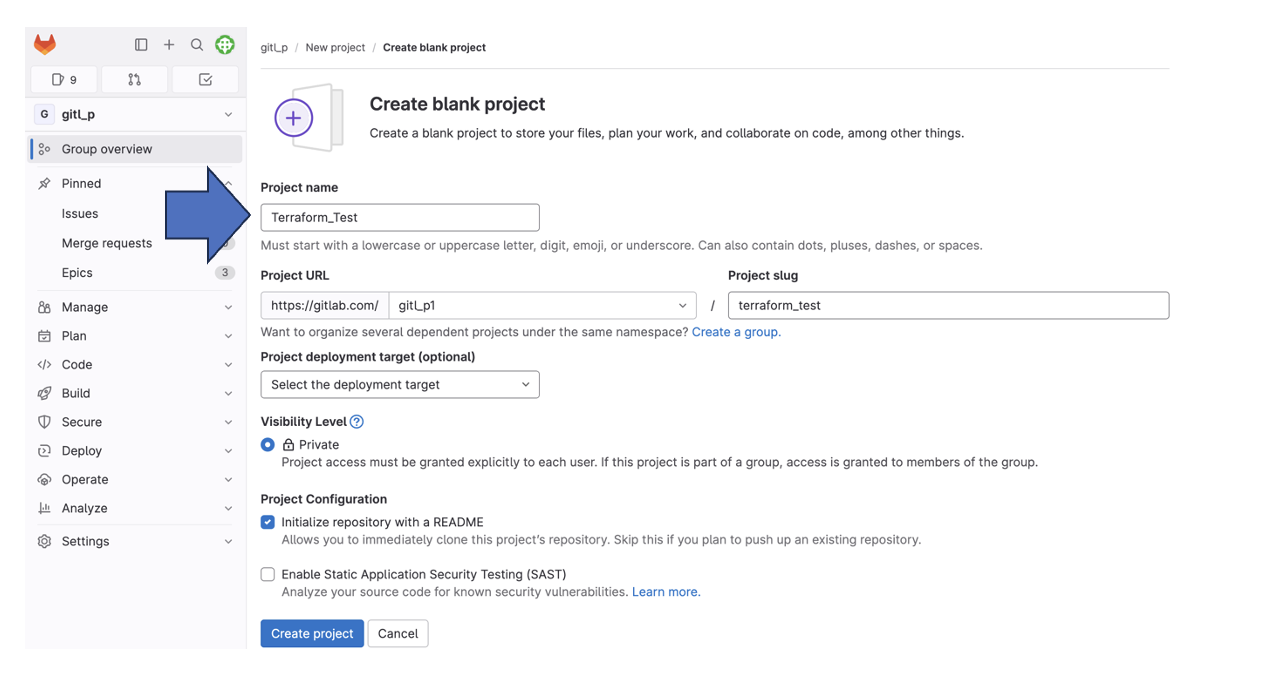Check Enable Static Application Security Testing
The height and width of the screenshot is (684, 1276).
[267, 574]
